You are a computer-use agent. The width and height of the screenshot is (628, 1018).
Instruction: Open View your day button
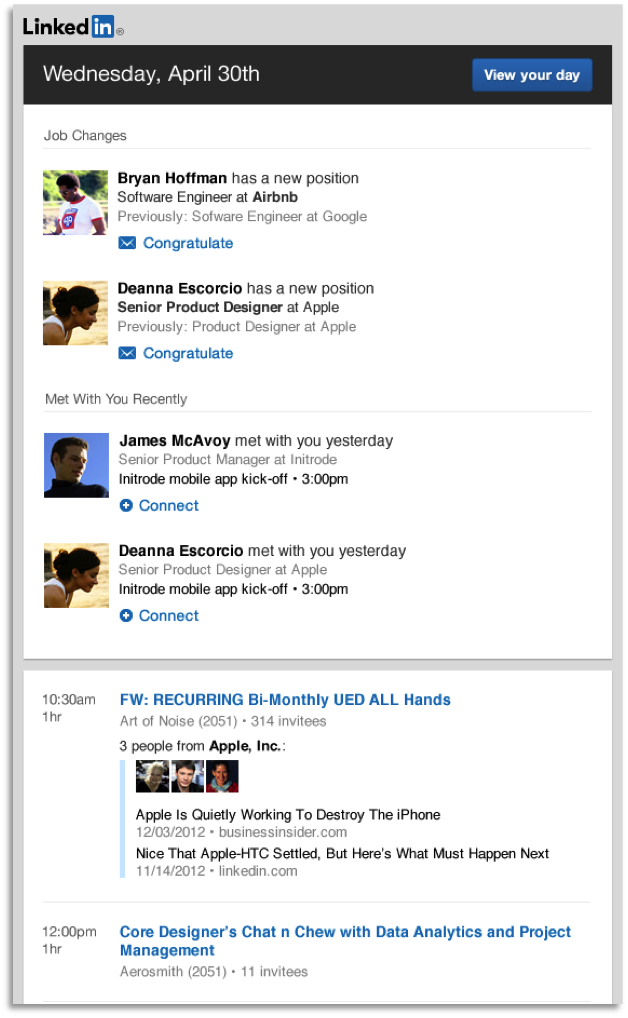531,75
